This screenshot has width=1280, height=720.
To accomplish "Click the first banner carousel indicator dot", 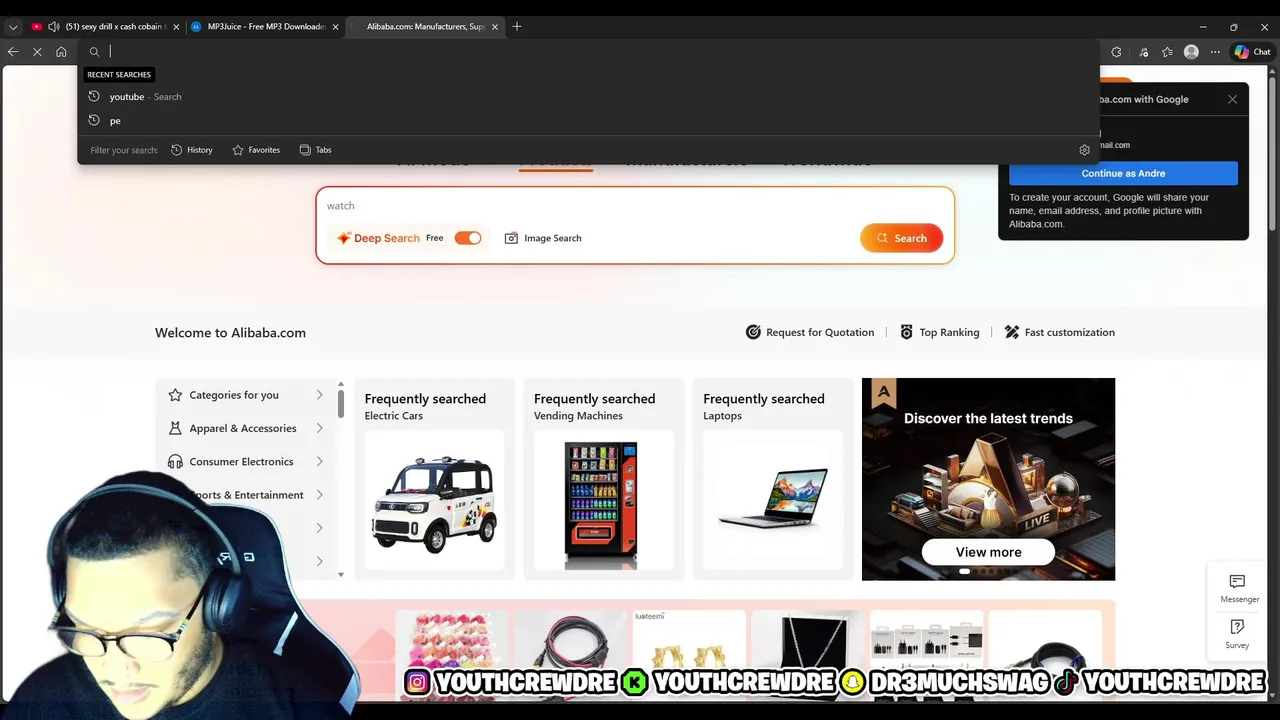I will coord(965,571).
